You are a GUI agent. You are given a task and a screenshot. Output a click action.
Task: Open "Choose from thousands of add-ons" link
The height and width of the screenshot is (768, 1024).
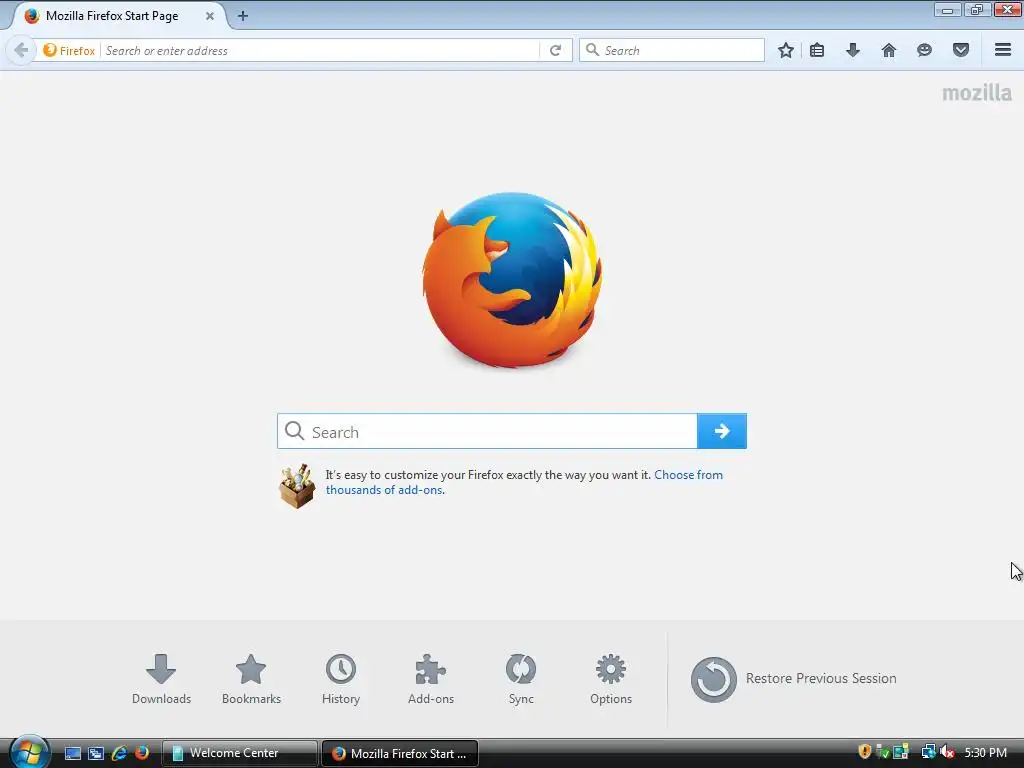click(x=524, y=482)
